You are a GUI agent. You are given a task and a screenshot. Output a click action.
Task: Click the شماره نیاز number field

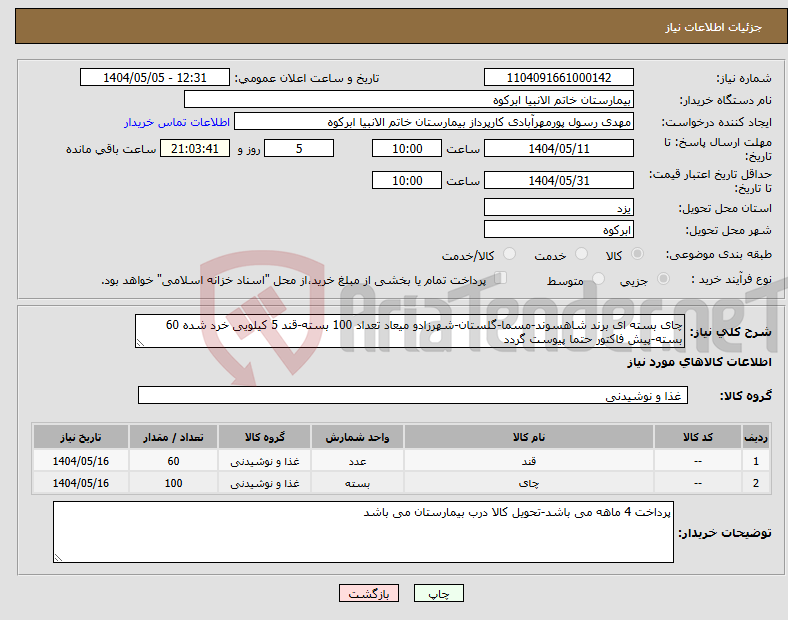pyautogui.click(x=558, y=78)
